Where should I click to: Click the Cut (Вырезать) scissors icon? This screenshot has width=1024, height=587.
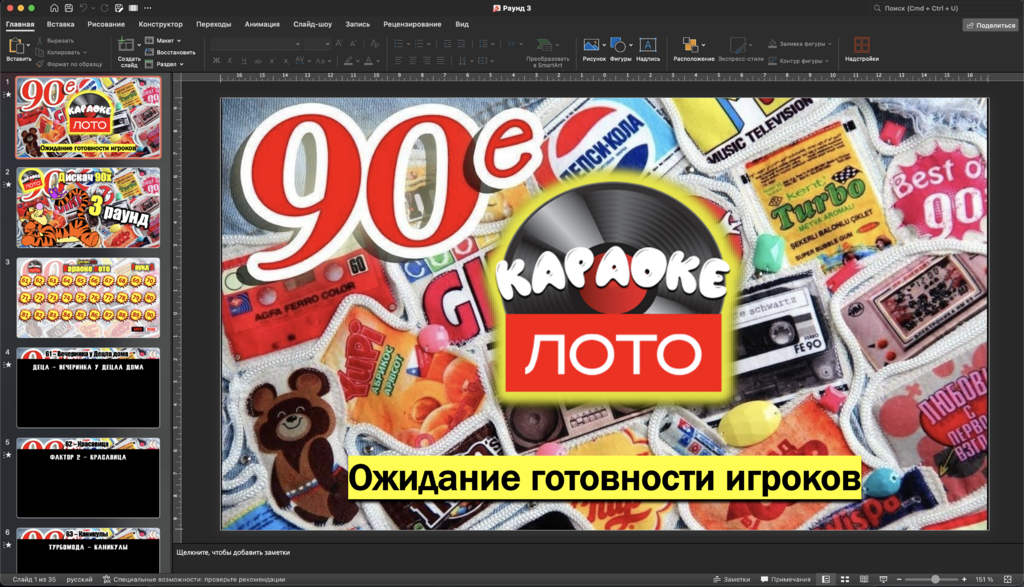[x=40, y=40]
